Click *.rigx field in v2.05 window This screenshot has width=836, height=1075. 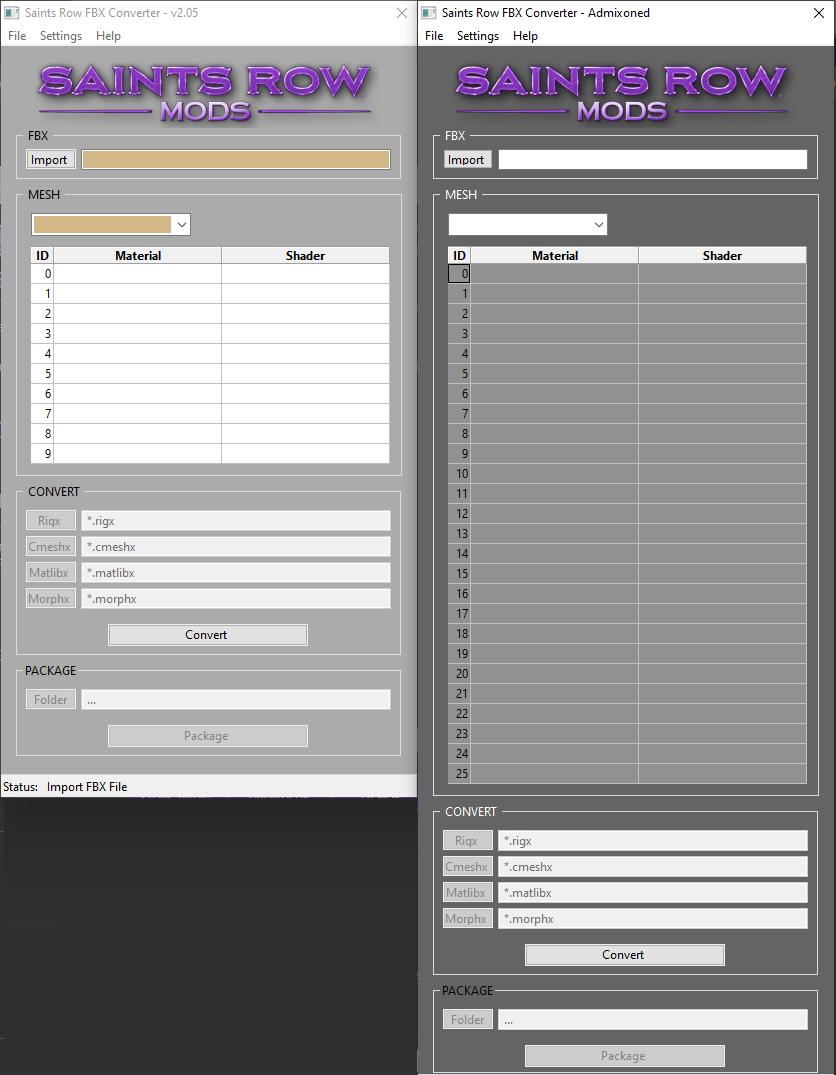coord(236,520)
